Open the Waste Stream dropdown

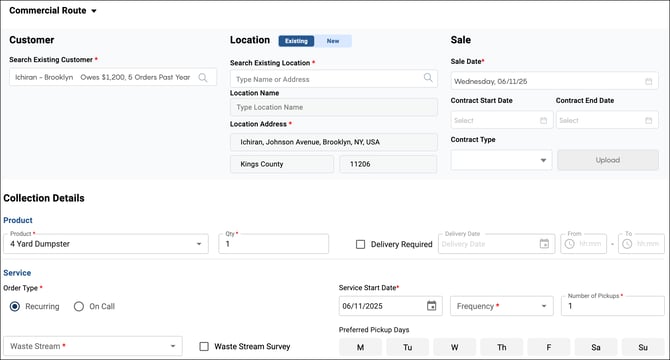[x=93, y=346]
